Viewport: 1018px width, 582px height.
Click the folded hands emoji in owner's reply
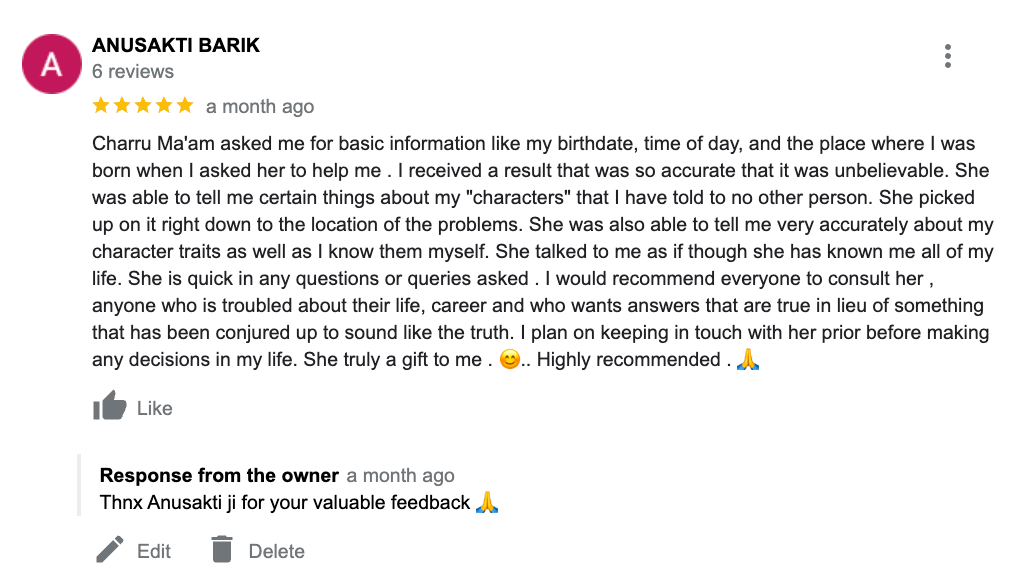tap(486, 502)
